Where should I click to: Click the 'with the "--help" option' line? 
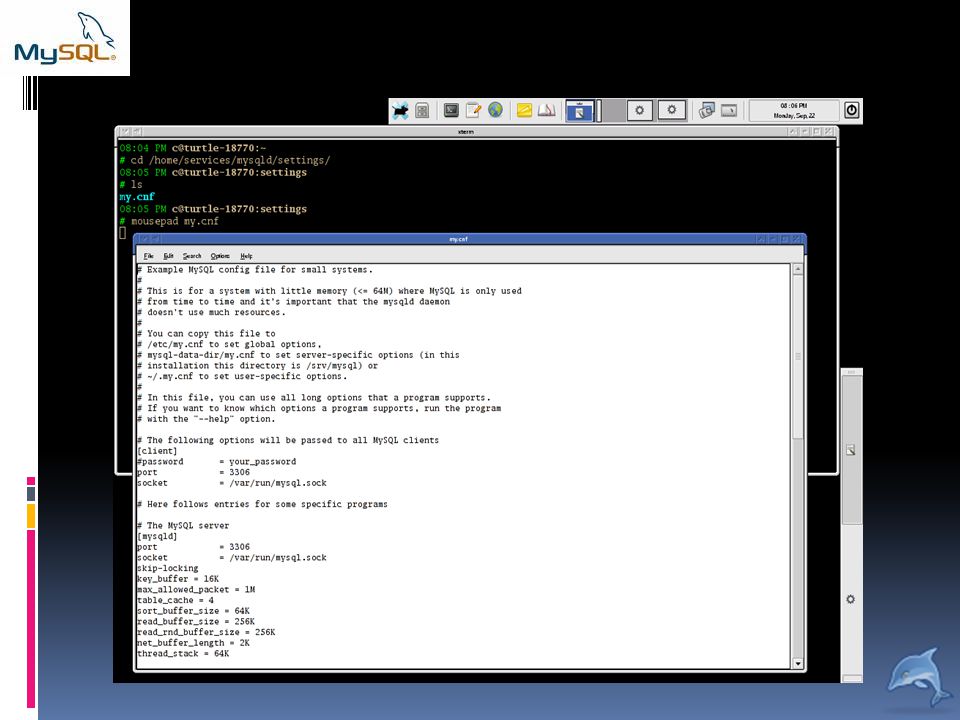[x=206, y=419]
